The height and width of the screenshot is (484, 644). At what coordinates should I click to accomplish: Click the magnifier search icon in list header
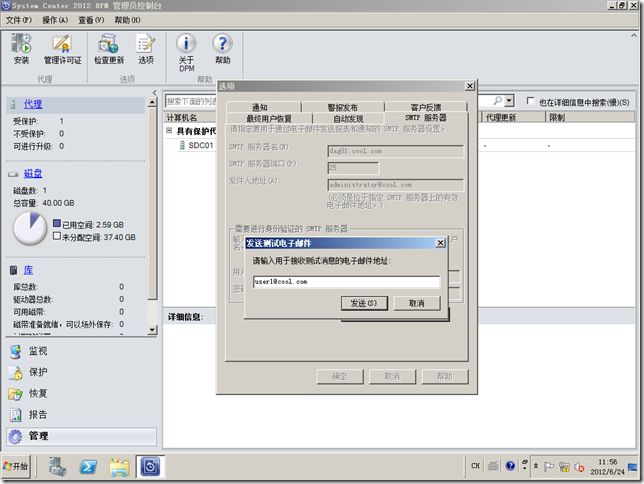(x=497, y=101)
